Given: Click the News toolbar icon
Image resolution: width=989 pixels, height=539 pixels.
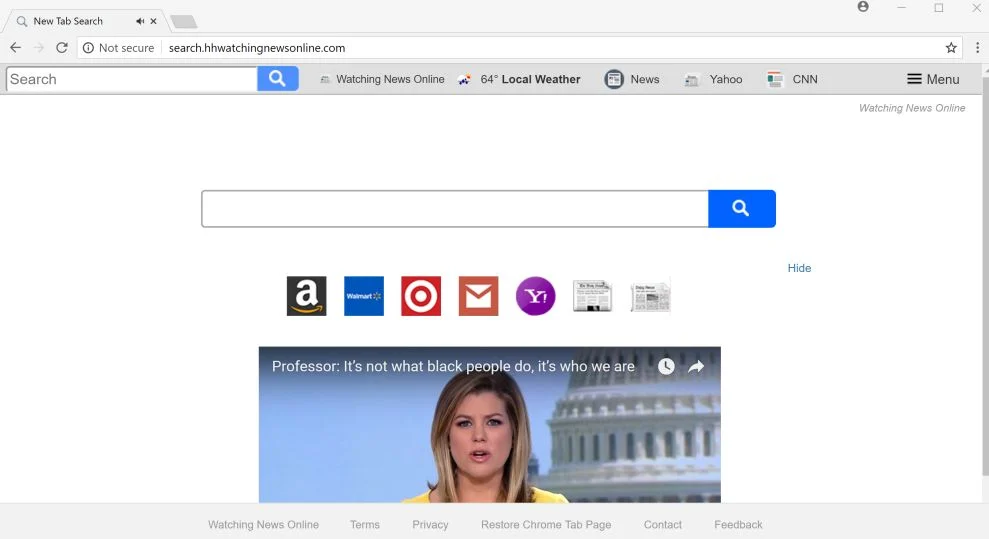Looking at the screenshot, I should (614, 79).
